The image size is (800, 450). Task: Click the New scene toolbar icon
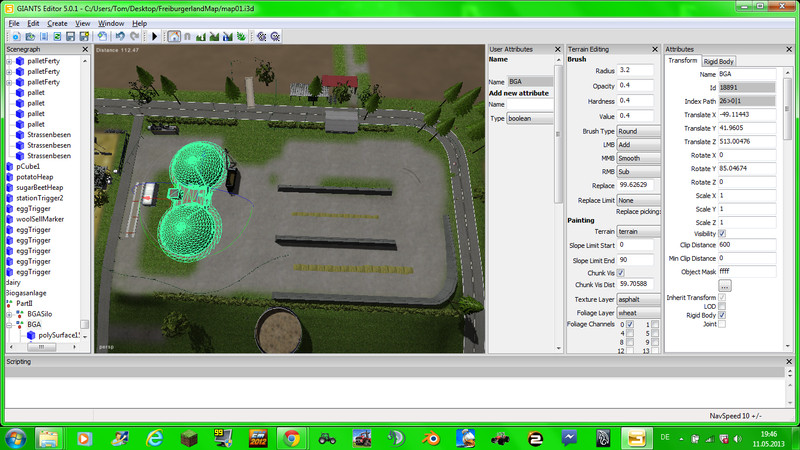16,37
